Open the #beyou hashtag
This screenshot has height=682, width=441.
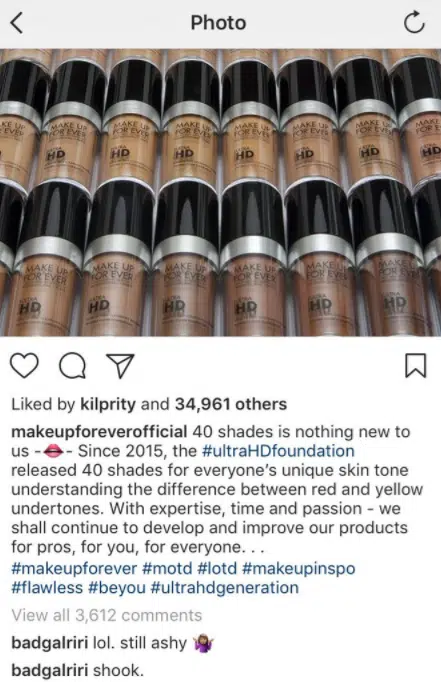[x=117, y=588]
